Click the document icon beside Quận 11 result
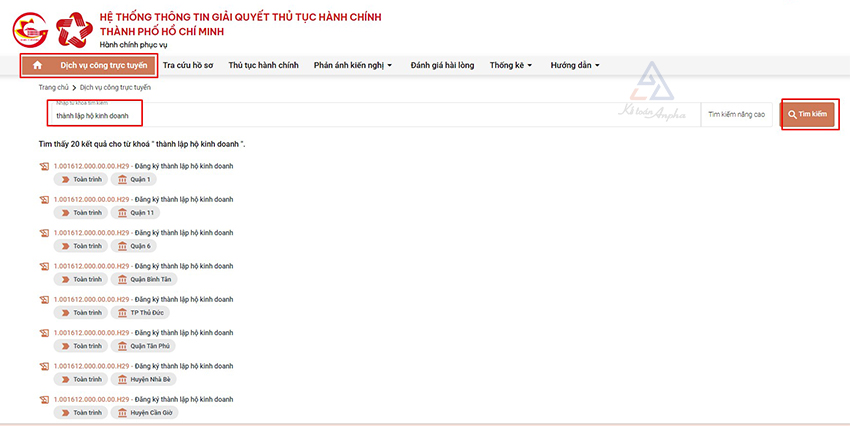Image resolution: width=850 pixels, height=426 pixels. coord(43,199)
